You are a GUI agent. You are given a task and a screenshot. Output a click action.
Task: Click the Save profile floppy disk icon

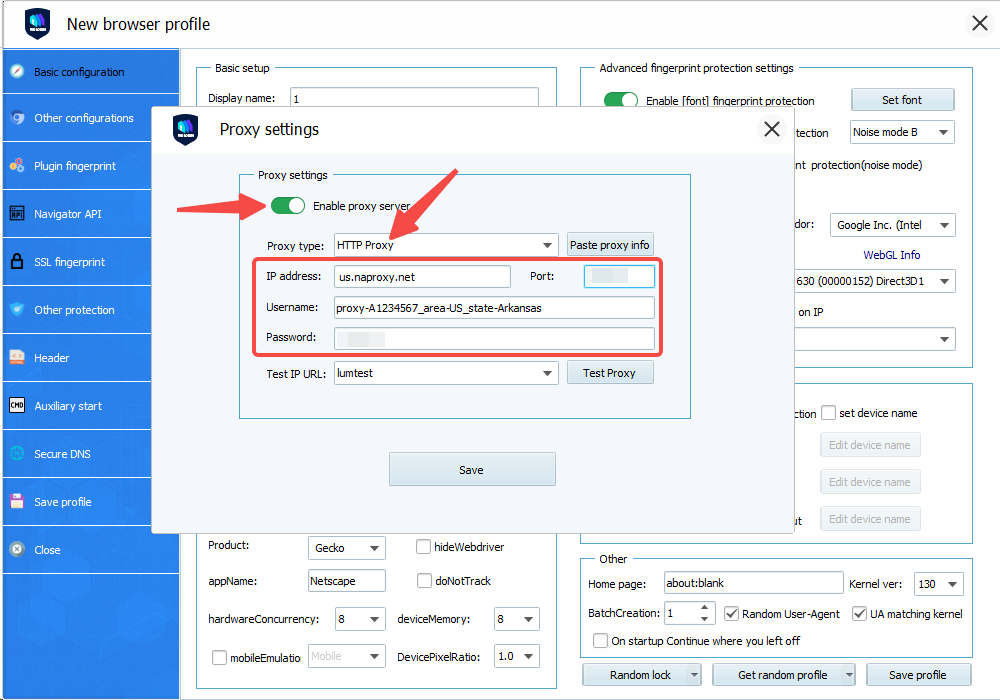17,502
